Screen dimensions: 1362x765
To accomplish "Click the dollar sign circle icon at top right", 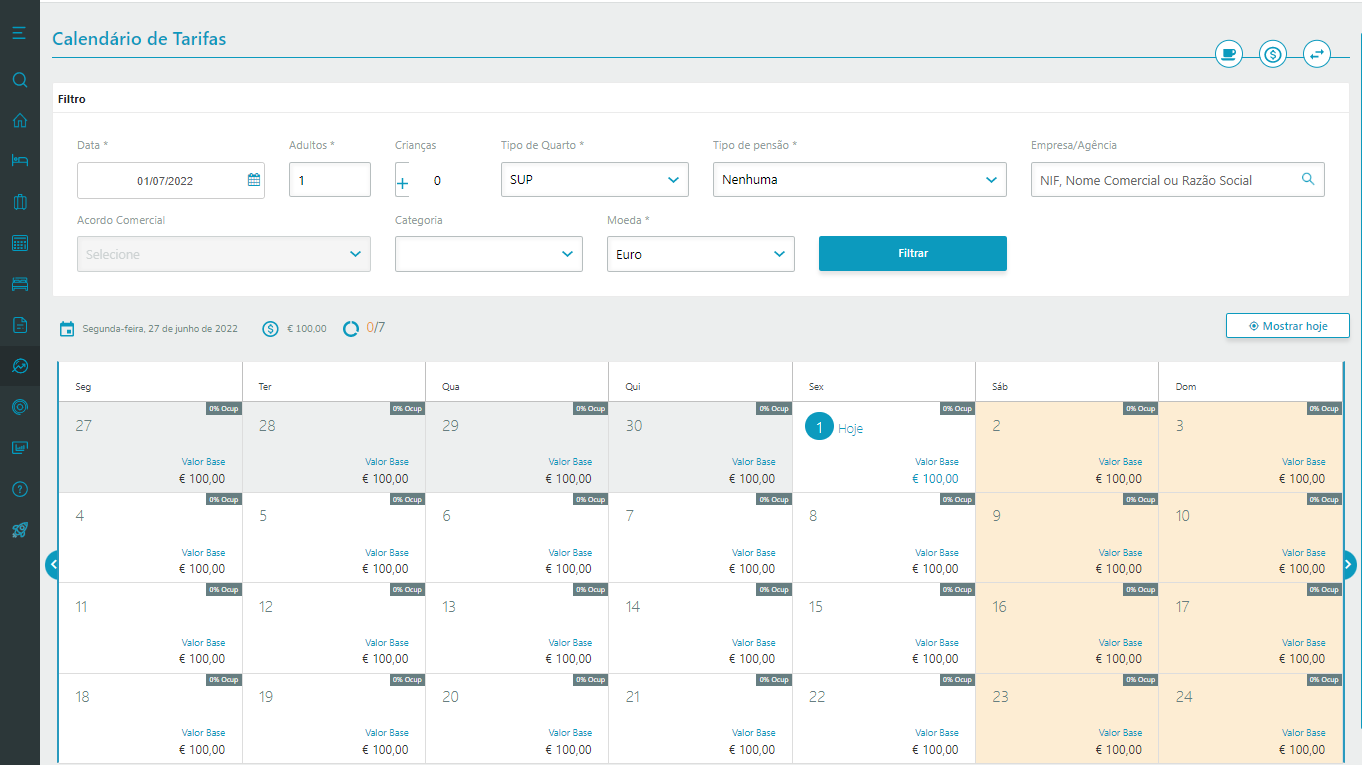I will (1272, 54).
